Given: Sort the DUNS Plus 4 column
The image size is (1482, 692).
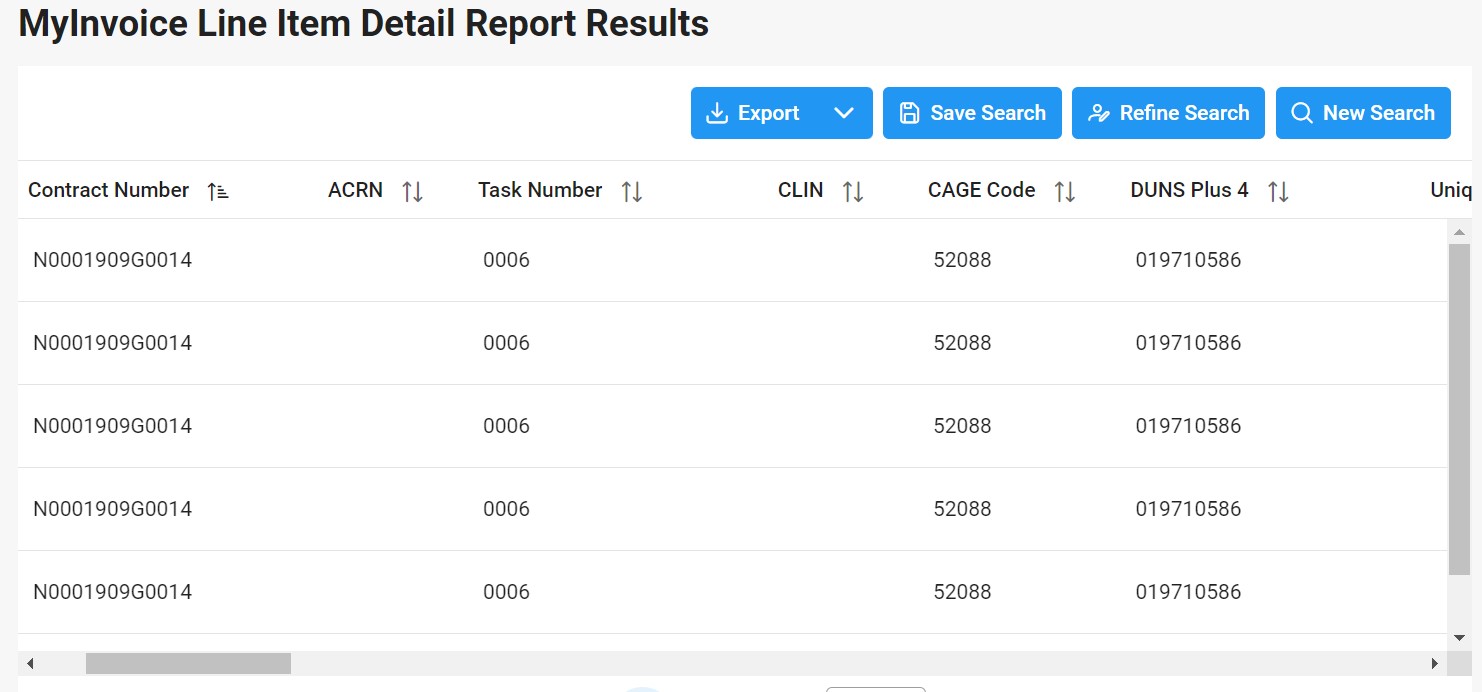Looking at the screenshot, I should click(x=1278, y=191).
